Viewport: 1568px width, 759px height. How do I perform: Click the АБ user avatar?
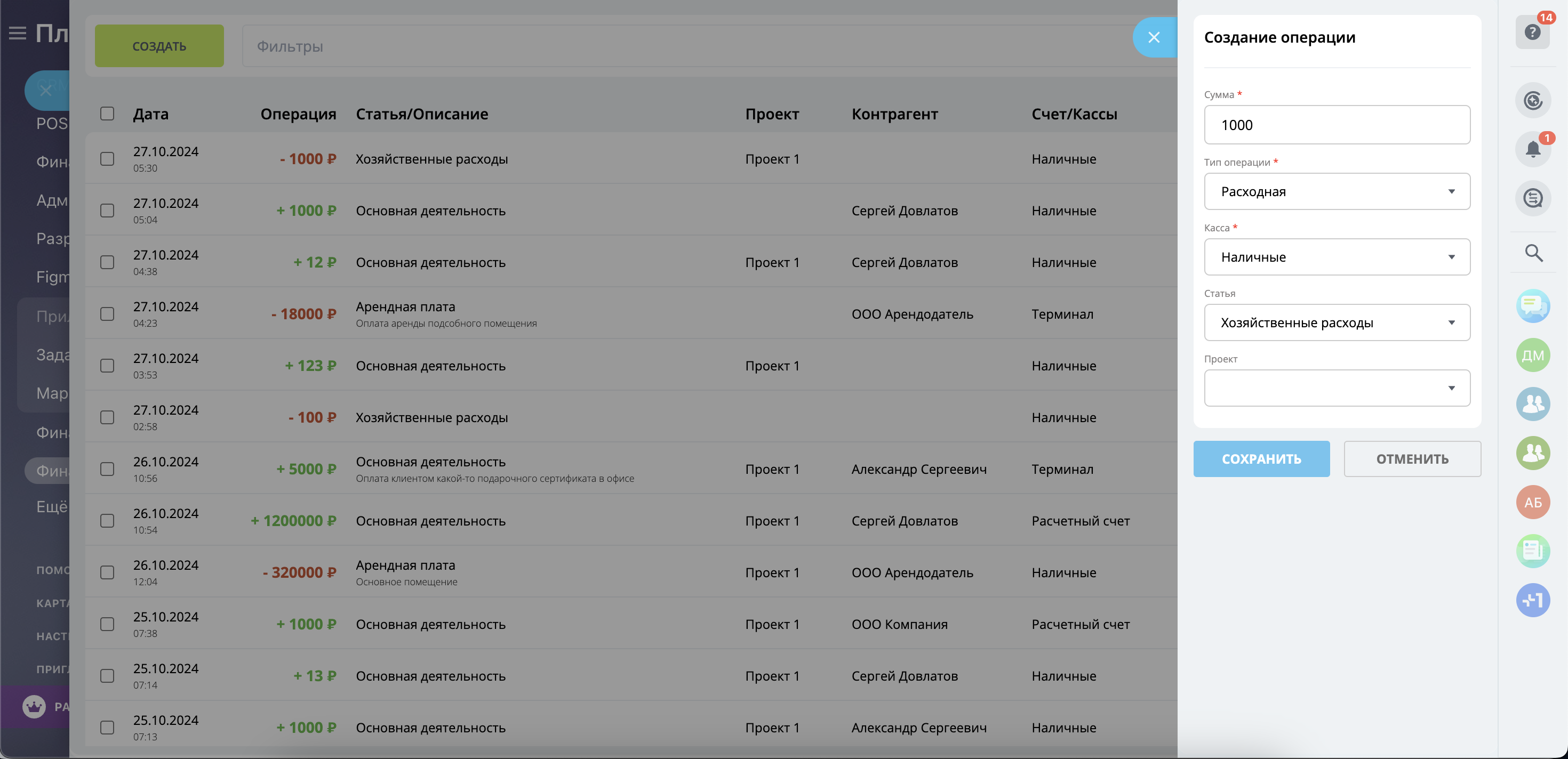(1533, 502)
